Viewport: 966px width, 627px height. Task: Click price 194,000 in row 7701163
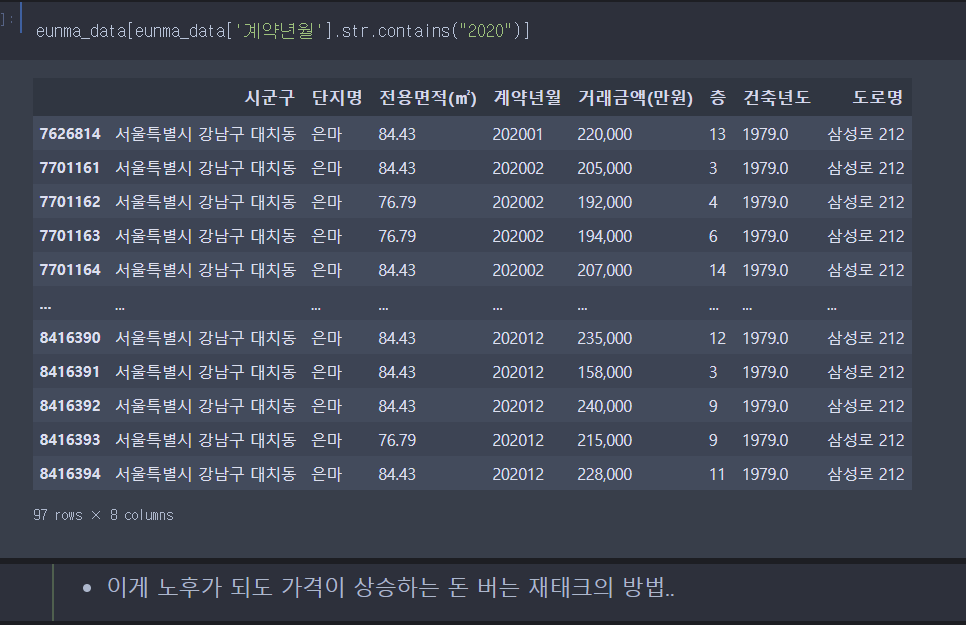604,236
